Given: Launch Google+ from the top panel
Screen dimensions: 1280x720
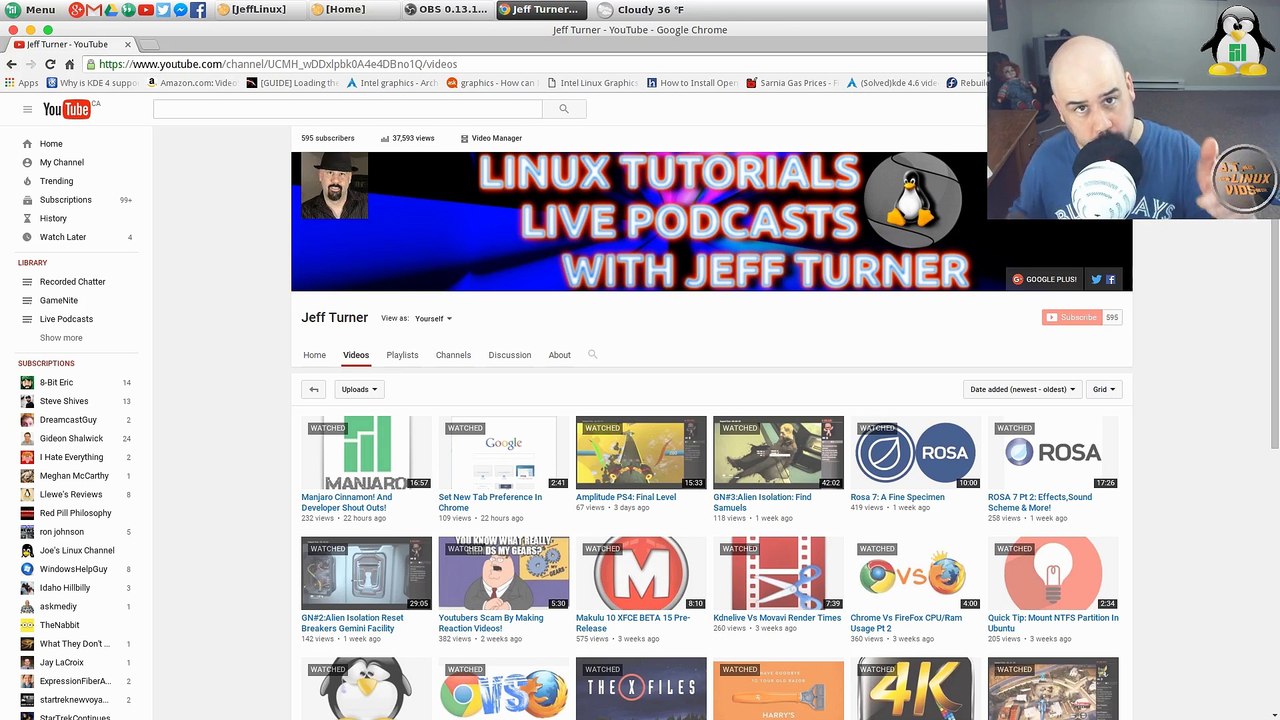Looking at the screenshot, I should point(76,10).
